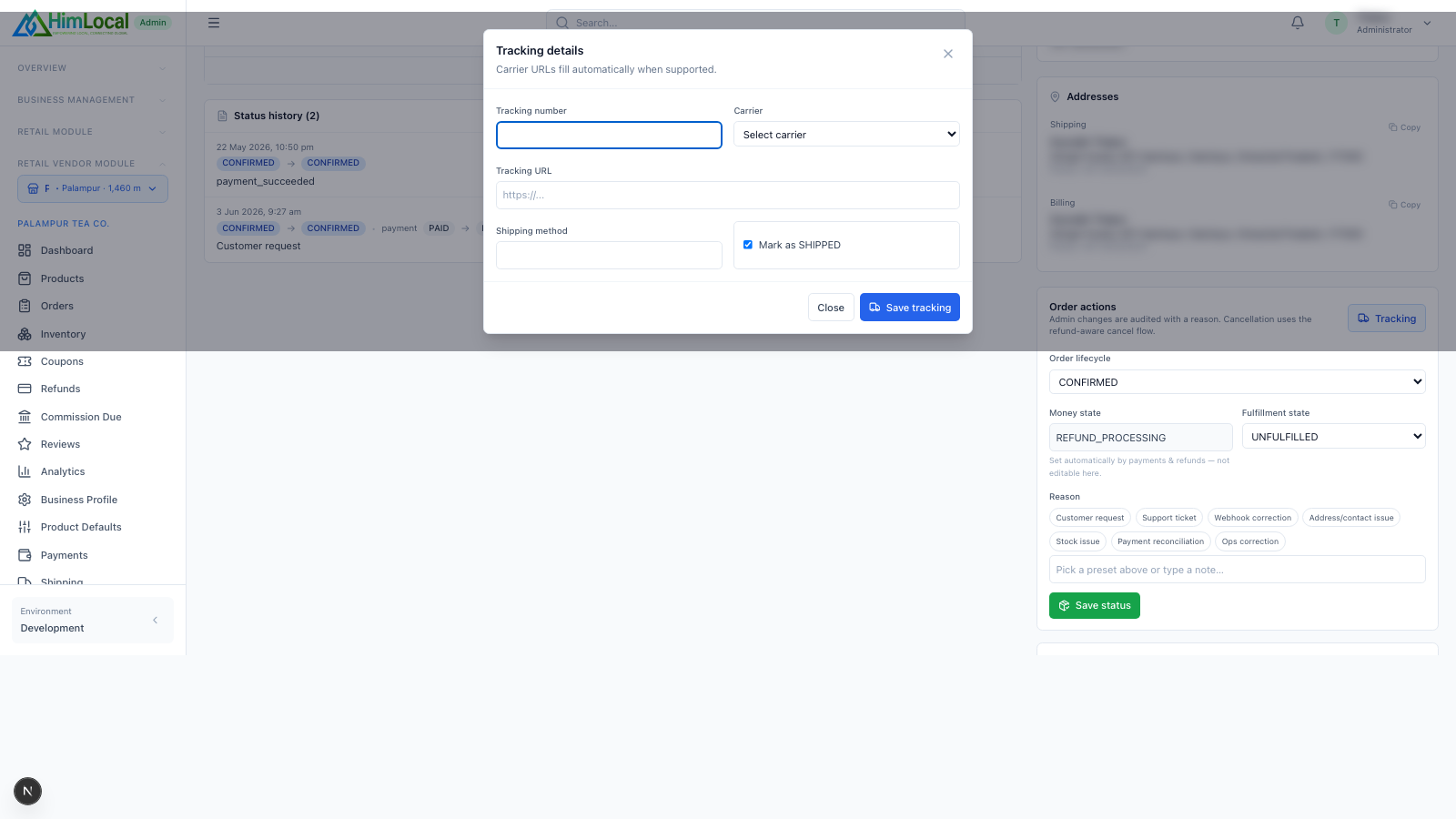
Task: Open the Select carrier dropdown
Action: point(846,134)
